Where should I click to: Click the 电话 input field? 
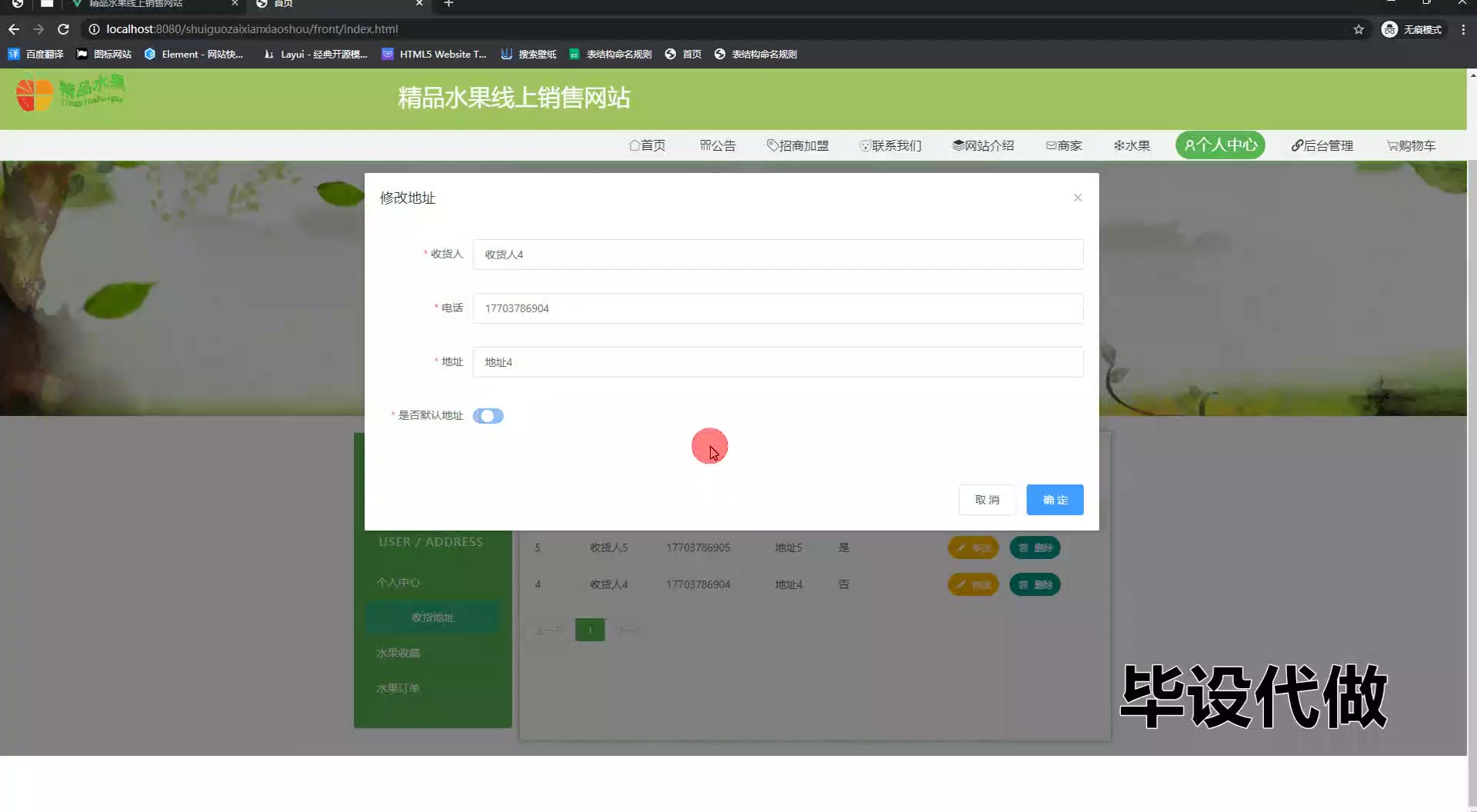pos(778,308)
